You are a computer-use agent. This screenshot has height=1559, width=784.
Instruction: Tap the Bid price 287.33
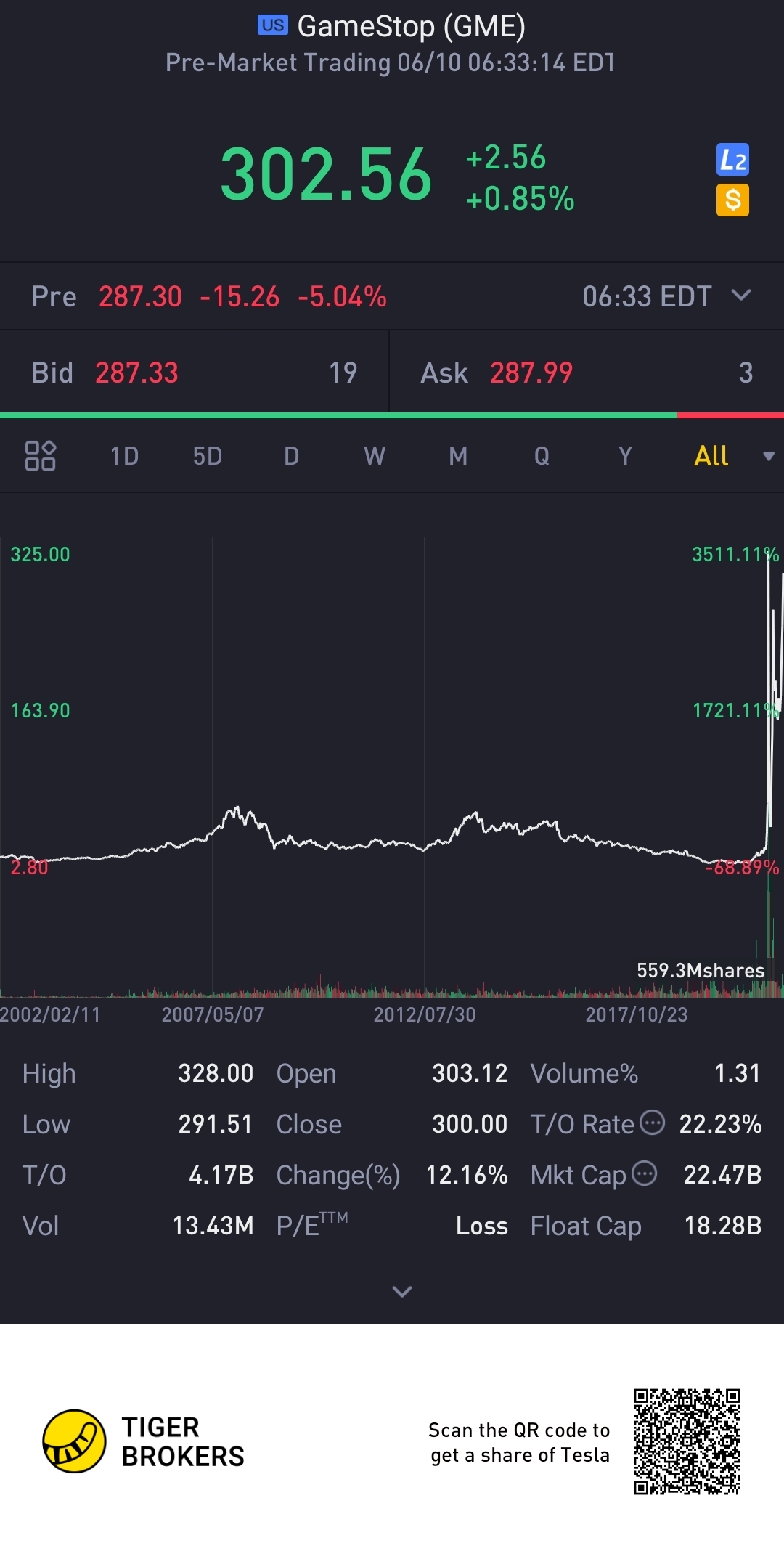tap(136, 373)
